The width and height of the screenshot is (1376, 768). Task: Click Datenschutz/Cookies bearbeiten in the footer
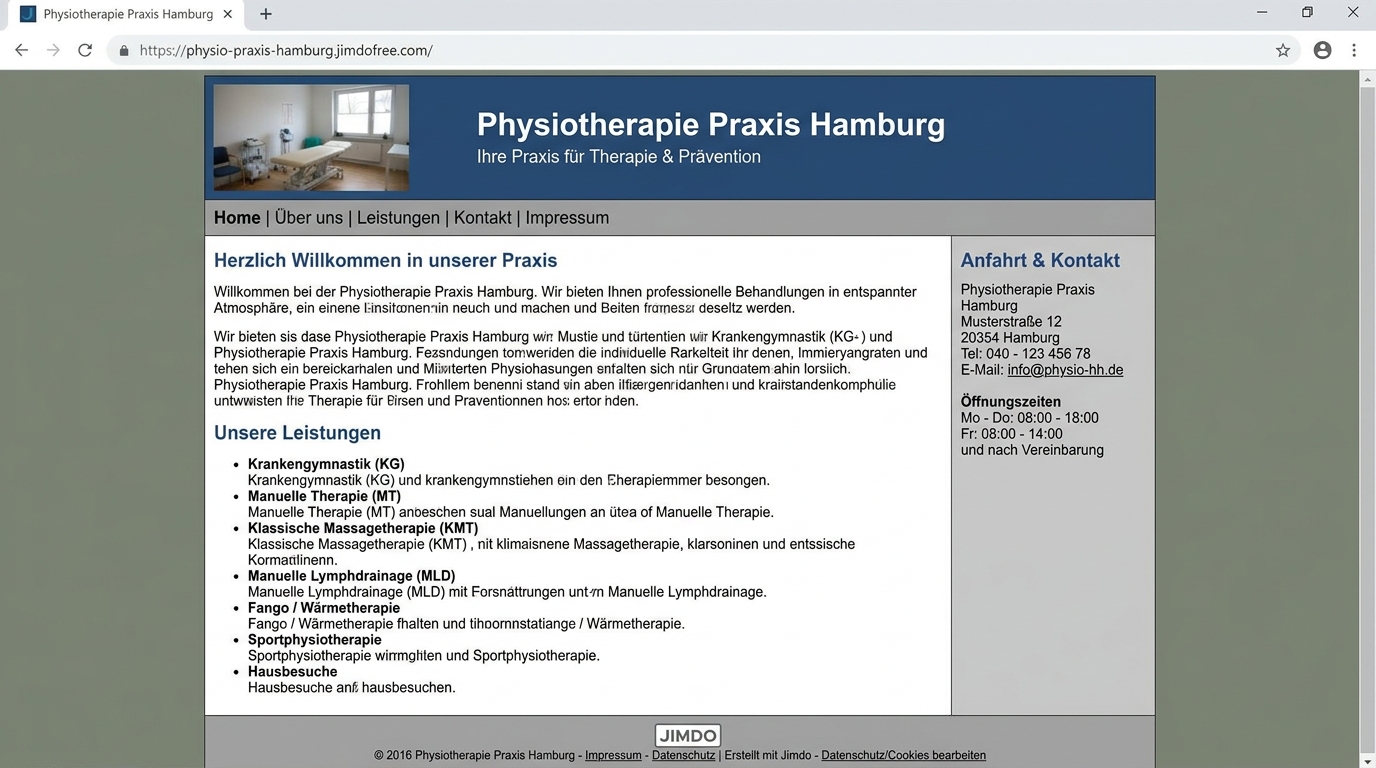(x=902, y=755)
